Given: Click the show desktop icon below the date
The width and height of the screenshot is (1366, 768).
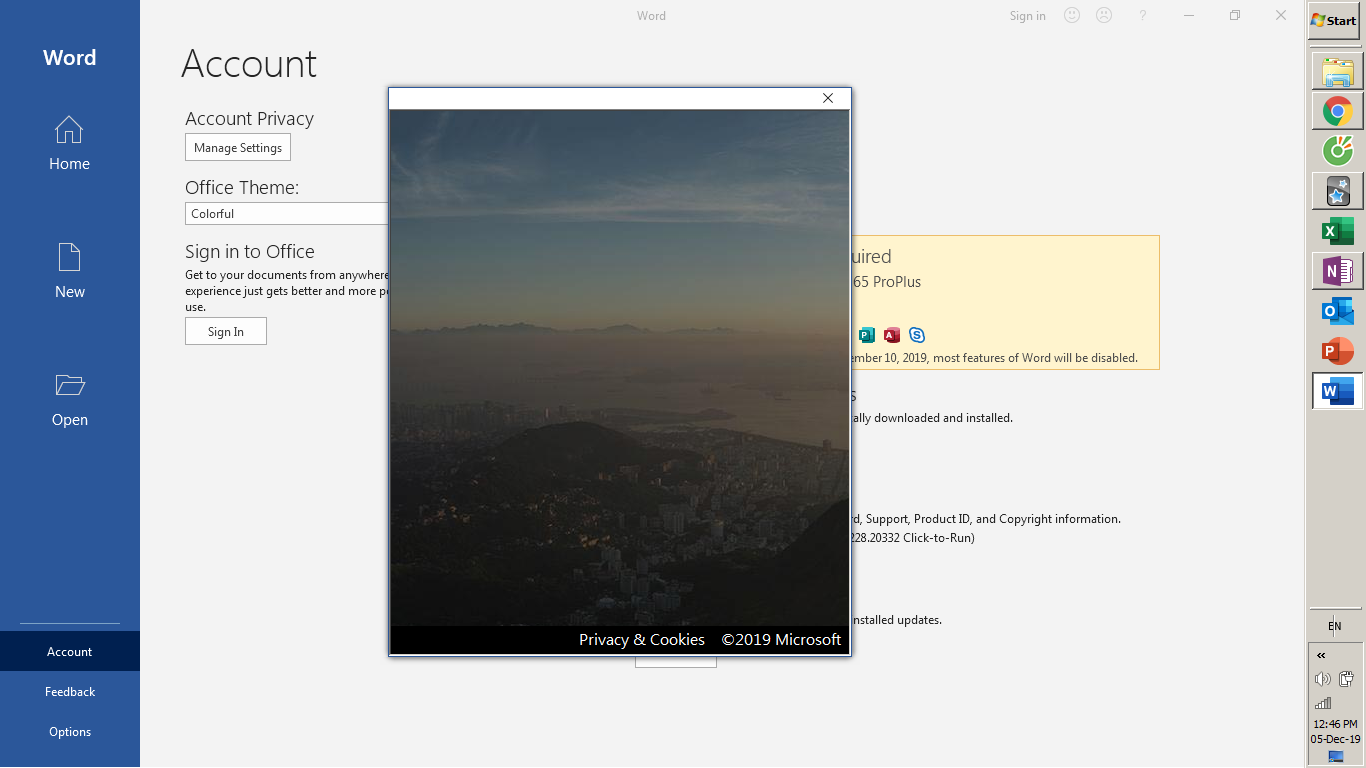Looking at the screenshot, I should coord(1336,757).
